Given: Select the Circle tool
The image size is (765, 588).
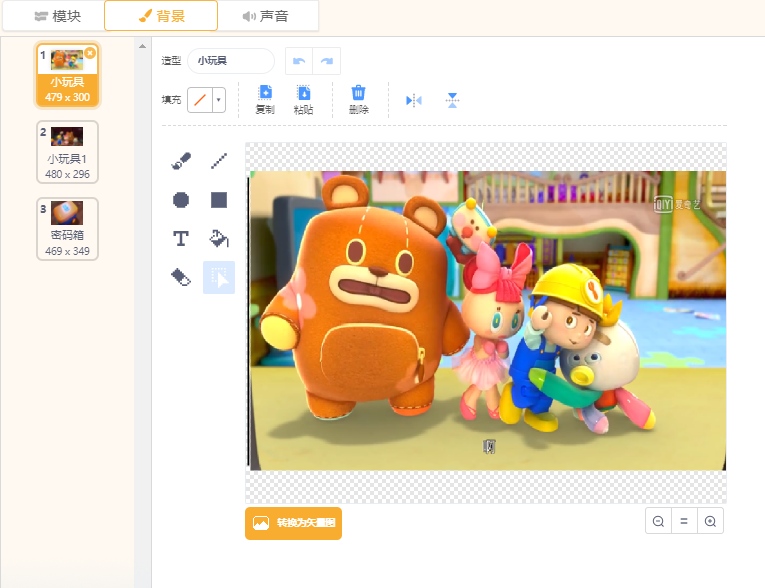Looking at the screenshot, I should (181, 200).
